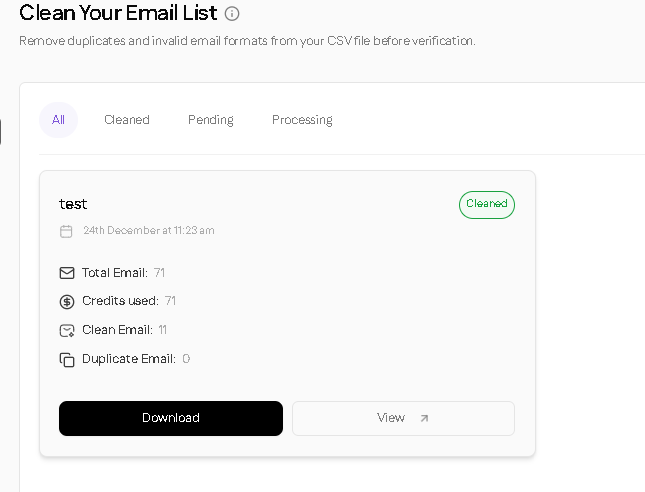Switch to the Cleaned tab
Image resolution: width=645 pixels, height=492 pixels.
(127, 120)
